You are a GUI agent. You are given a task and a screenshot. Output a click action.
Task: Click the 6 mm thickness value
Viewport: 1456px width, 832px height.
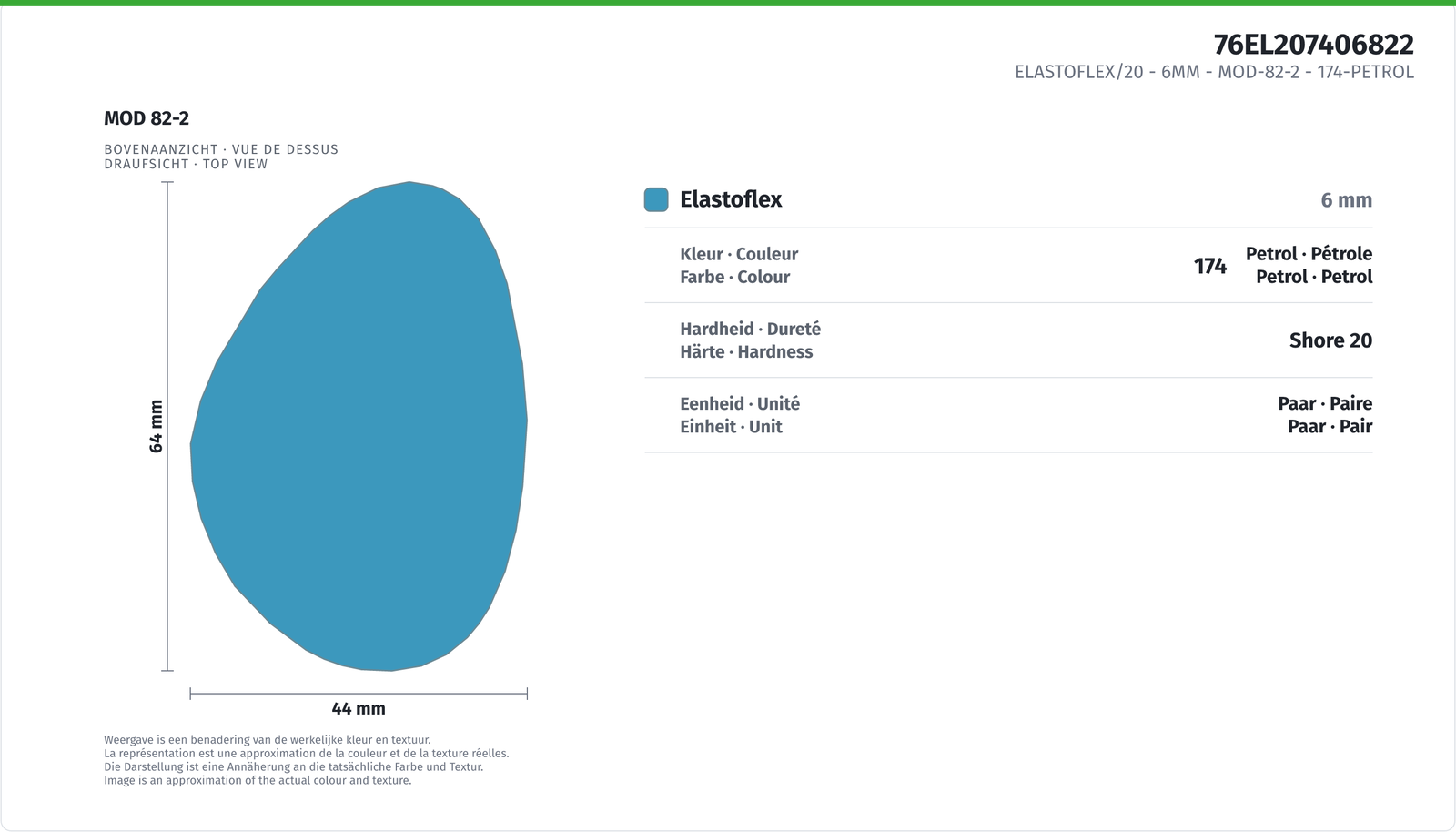(x=1346, y=200)
